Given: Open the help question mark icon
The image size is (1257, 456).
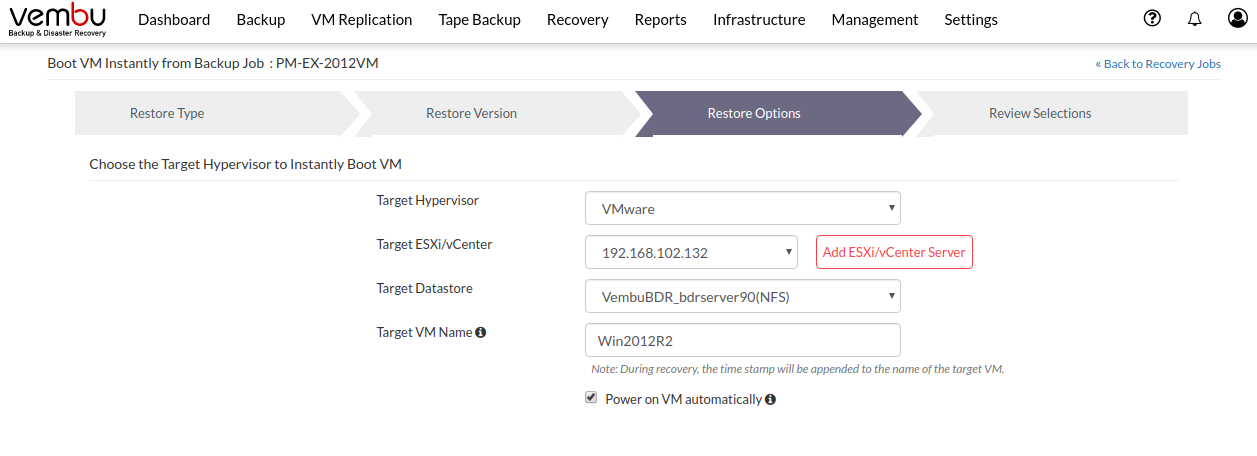Looking at the screenshot, I should click(1152, 18).
